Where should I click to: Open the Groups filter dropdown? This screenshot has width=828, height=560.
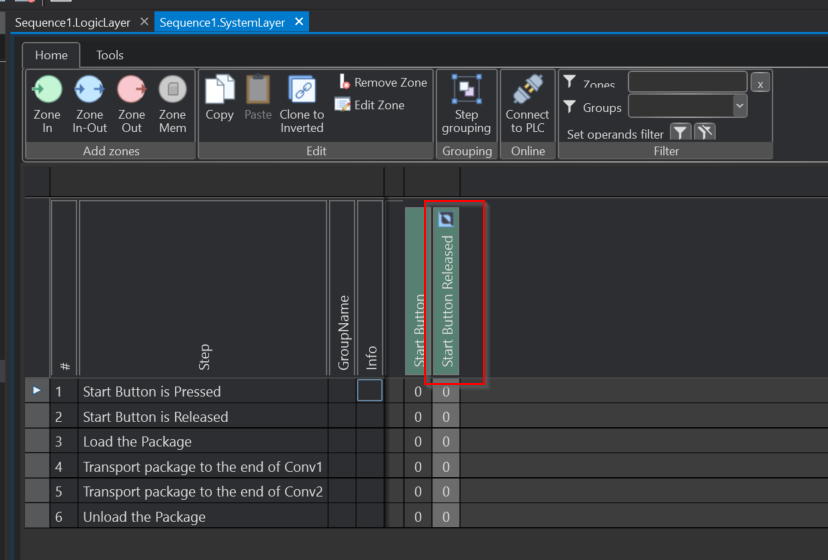coord(740,106)
